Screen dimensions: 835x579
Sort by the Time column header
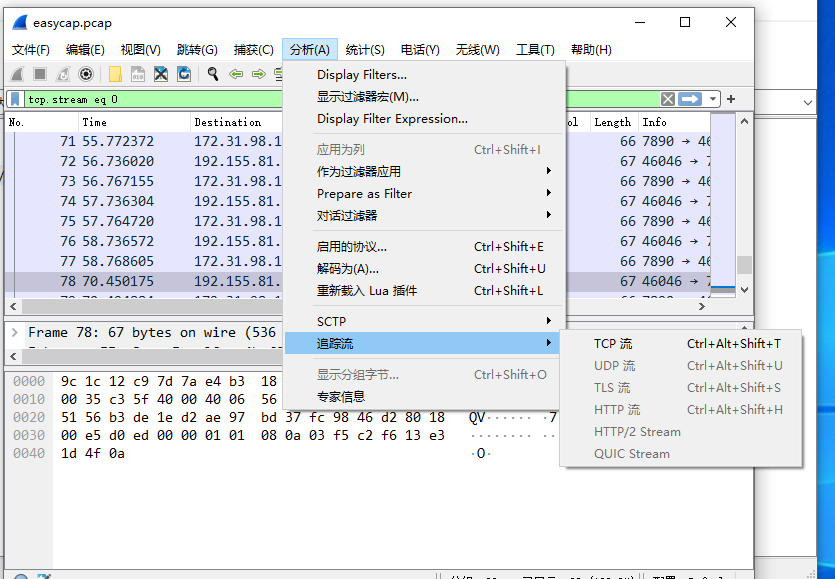134,122
